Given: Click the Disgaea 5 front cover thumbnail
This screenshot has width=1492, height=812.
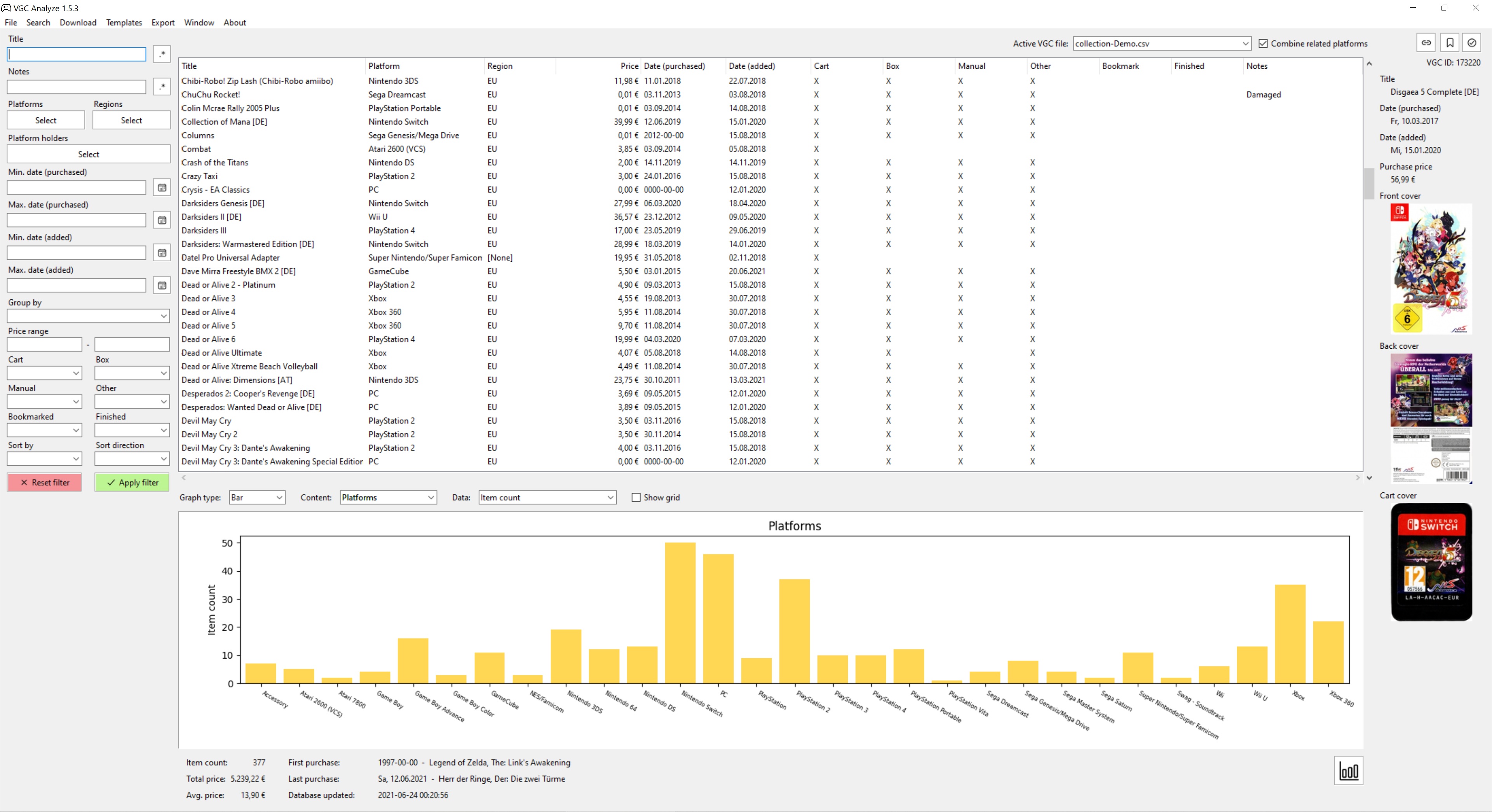Looking at the screenshot, I should [1431, 269].
